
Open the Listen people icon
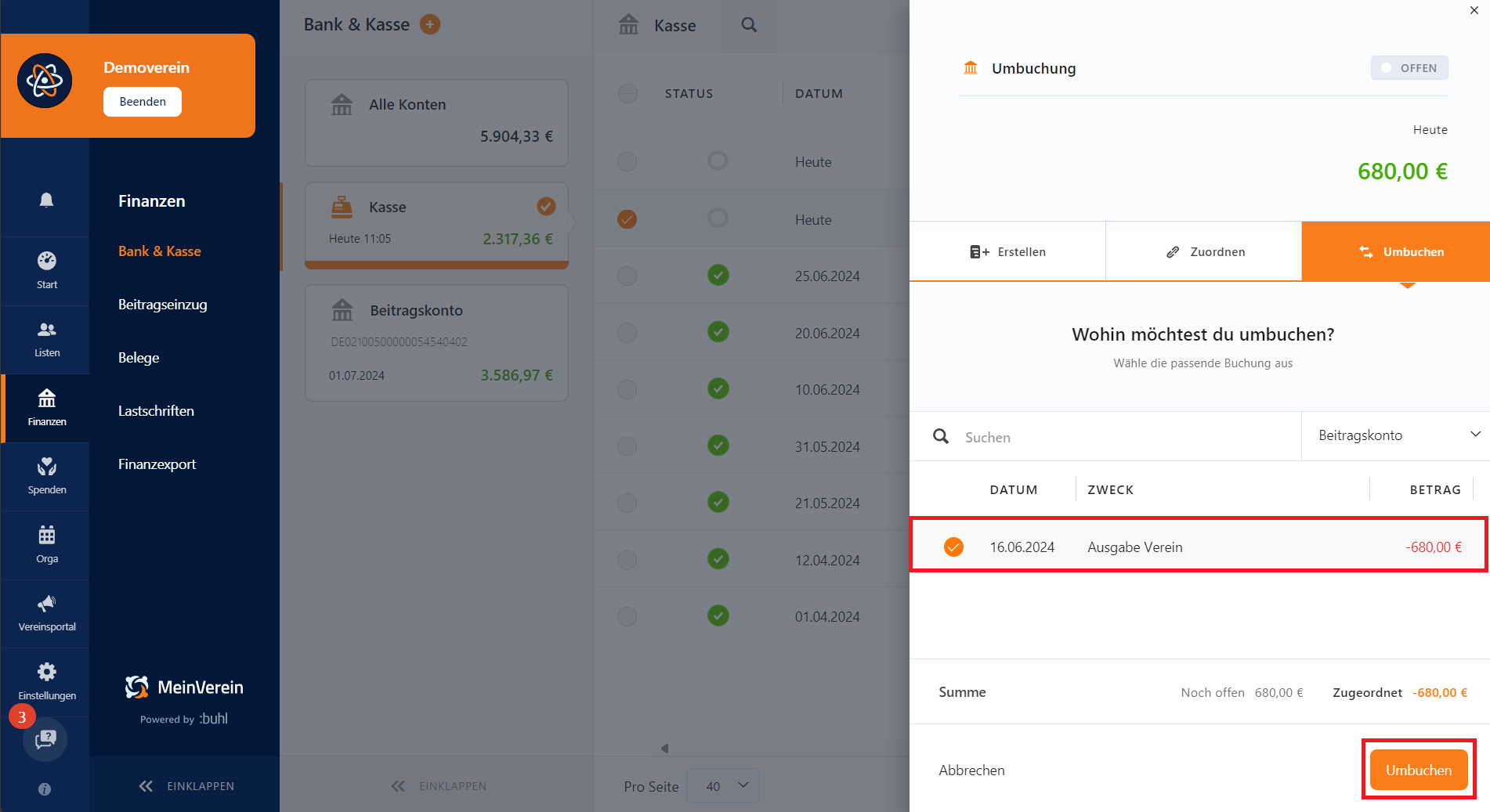point(46,330)
